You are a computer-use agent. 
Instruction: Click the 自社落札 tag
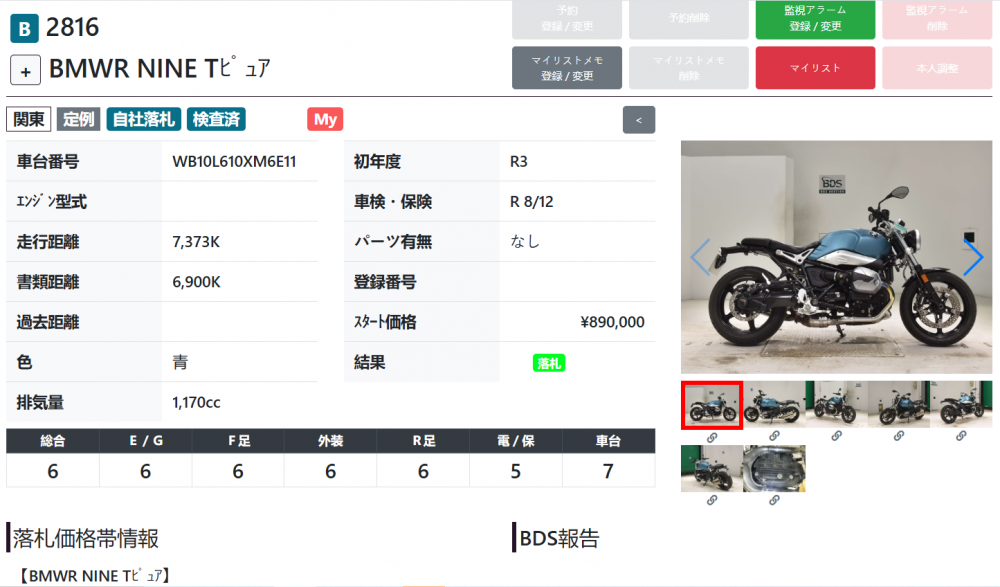tap(143, 119)
